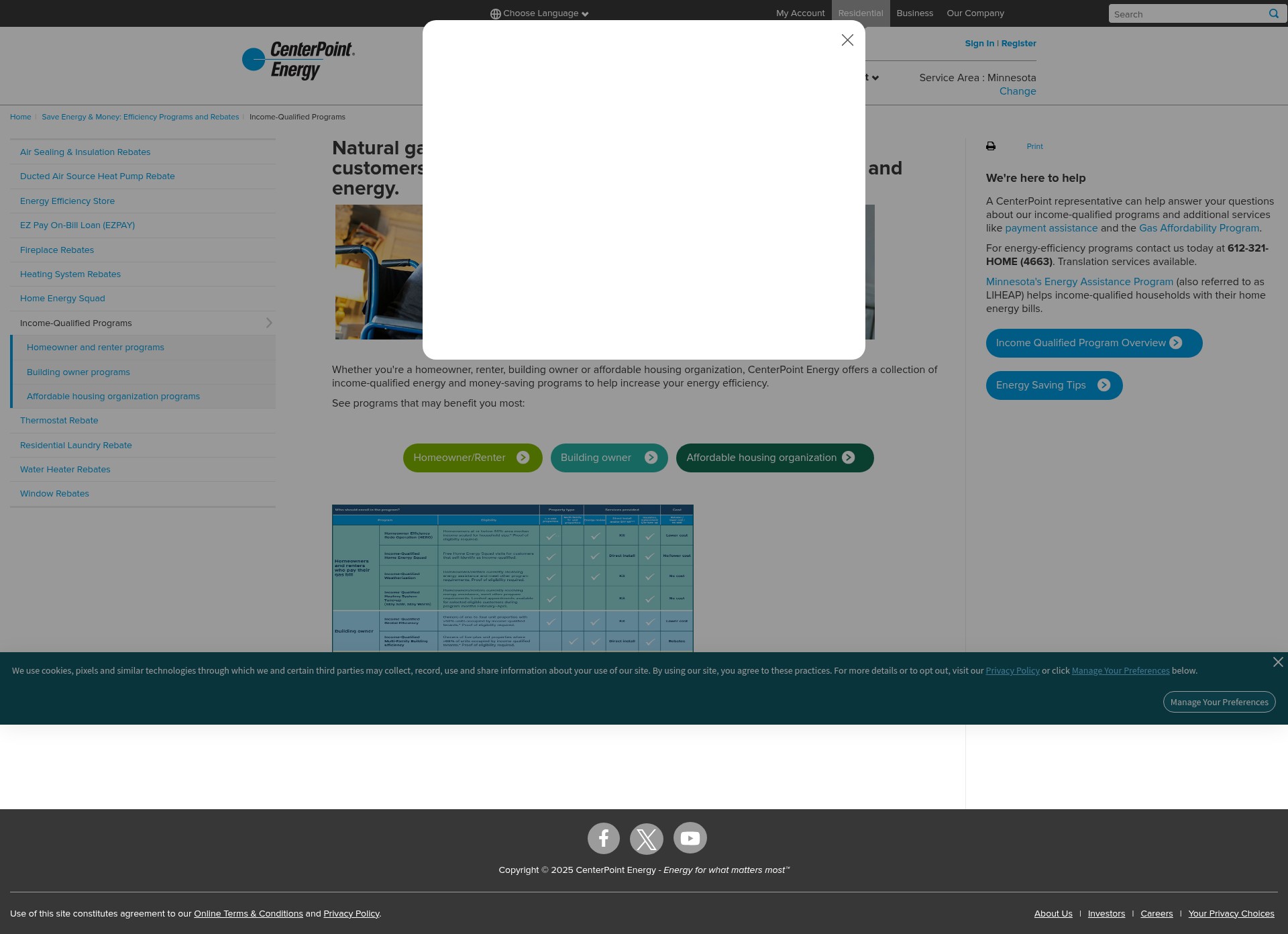This screenshot has width=1288, height=934.
Task: Click the Print link
Action: click(1034, 146)
